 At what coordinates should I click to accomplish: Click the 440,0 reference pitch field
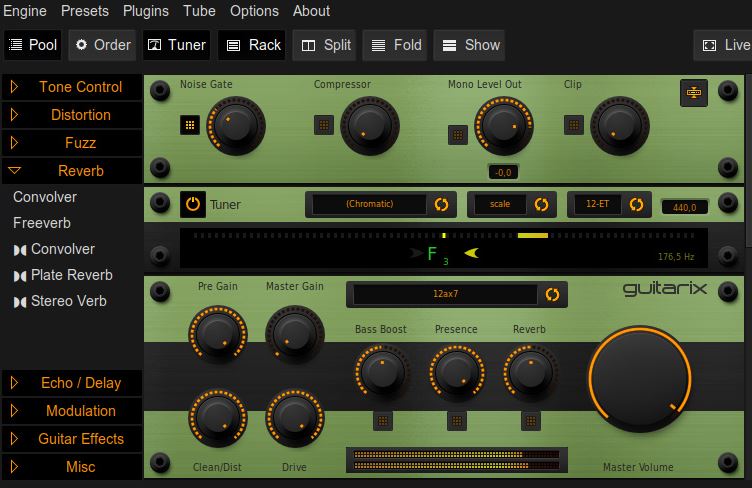pyautogui.click(x=684, y=207)
